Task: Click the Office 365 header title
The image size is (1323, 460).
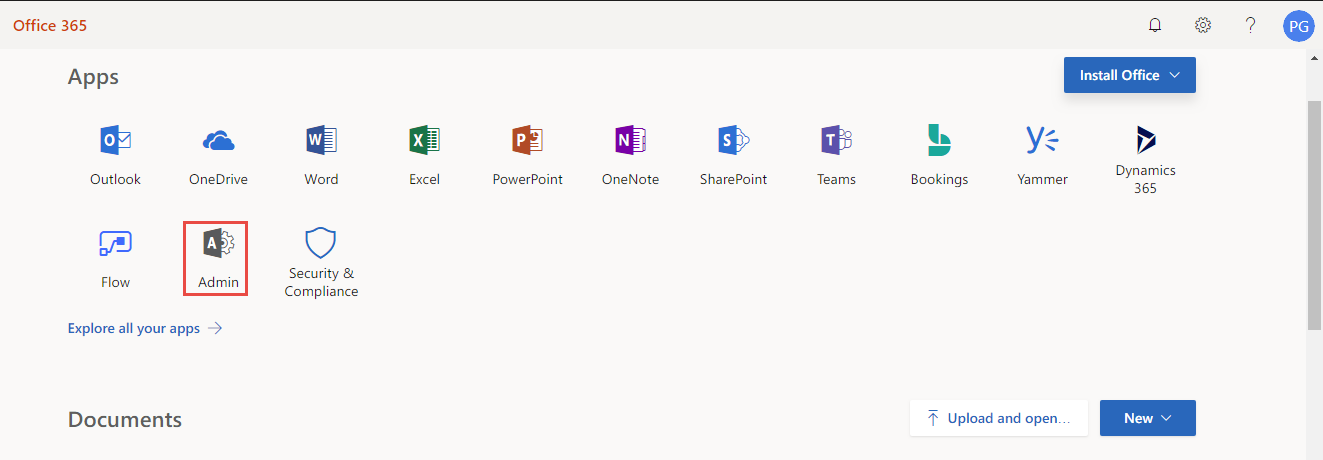Action: click(50, 25)
